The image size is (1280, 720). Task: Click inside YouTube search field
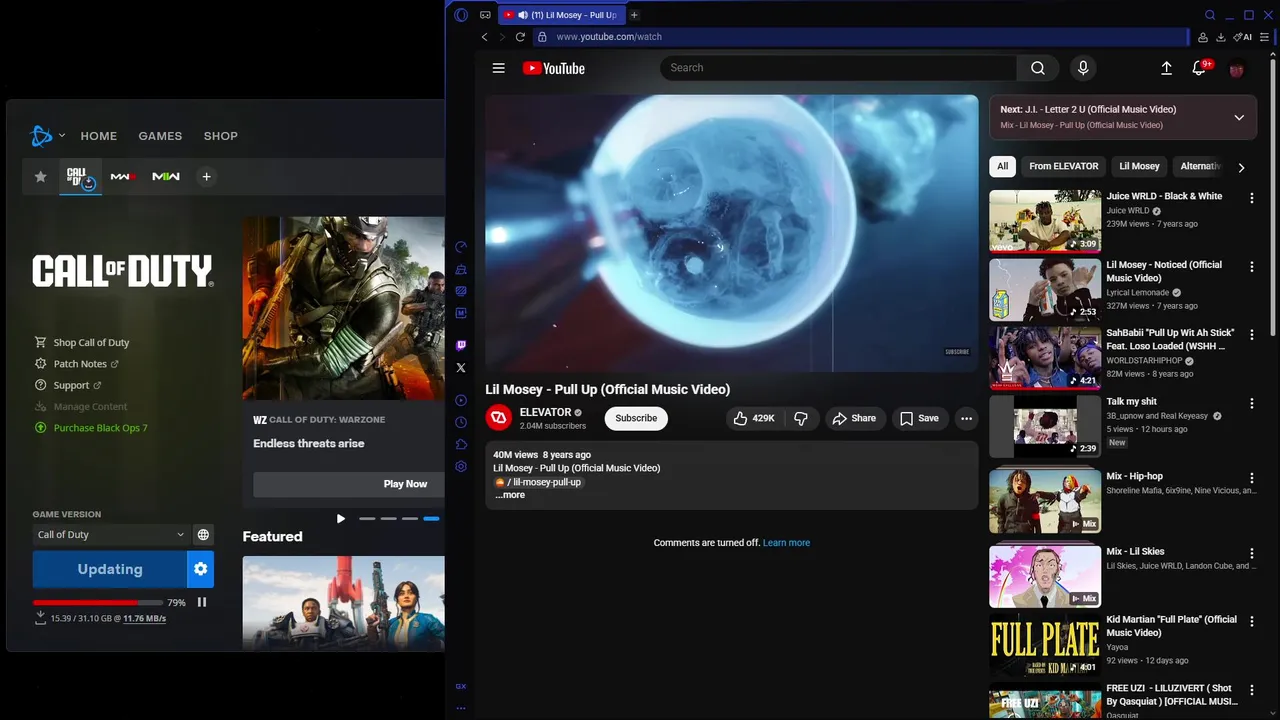tap(838, 68)
